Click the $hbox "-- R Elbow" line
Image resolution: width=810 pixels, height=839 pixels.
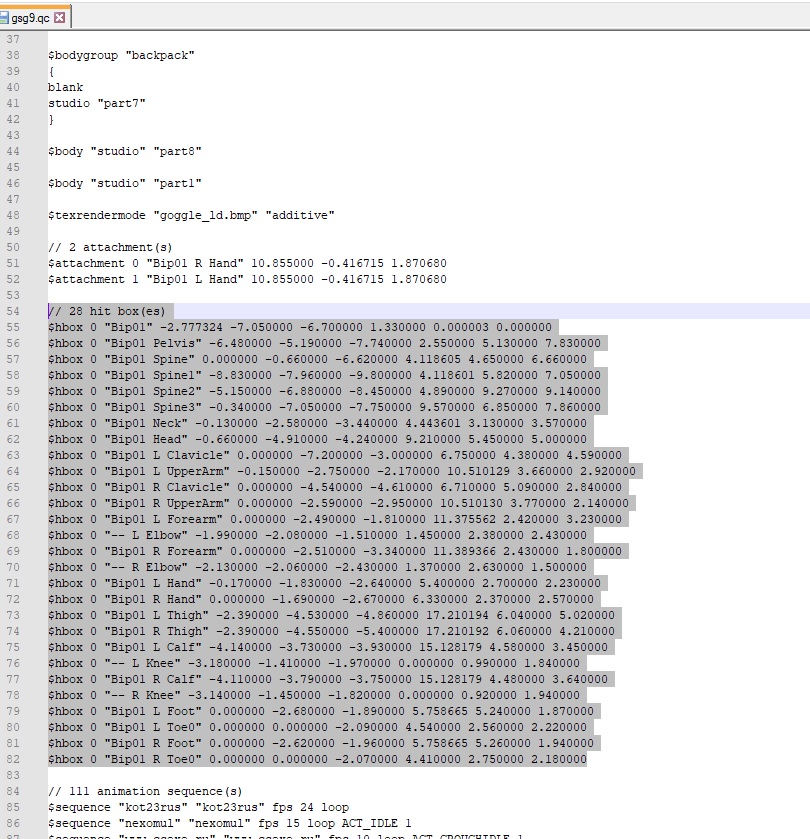[x=318, y=567]
